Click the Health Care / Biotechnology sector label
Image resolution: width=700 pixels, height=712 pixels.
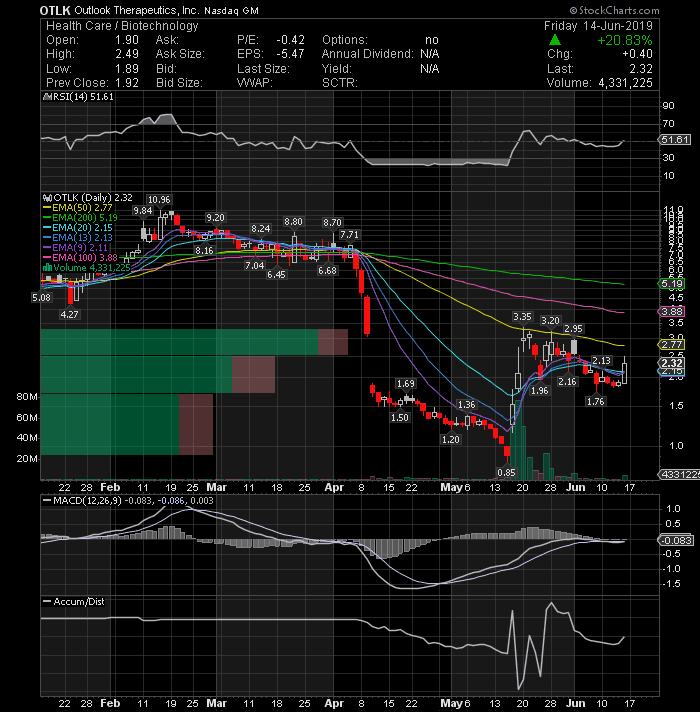[122, 26]
